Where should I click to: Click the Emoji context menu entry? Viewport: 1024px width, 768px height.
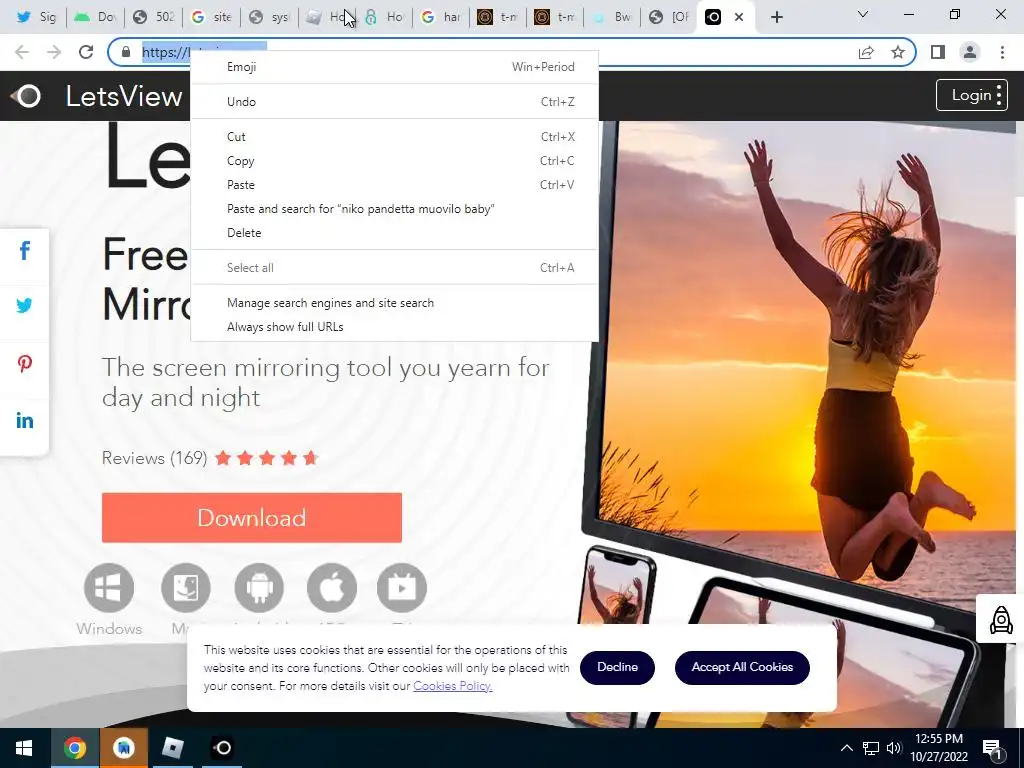point(394,67)
